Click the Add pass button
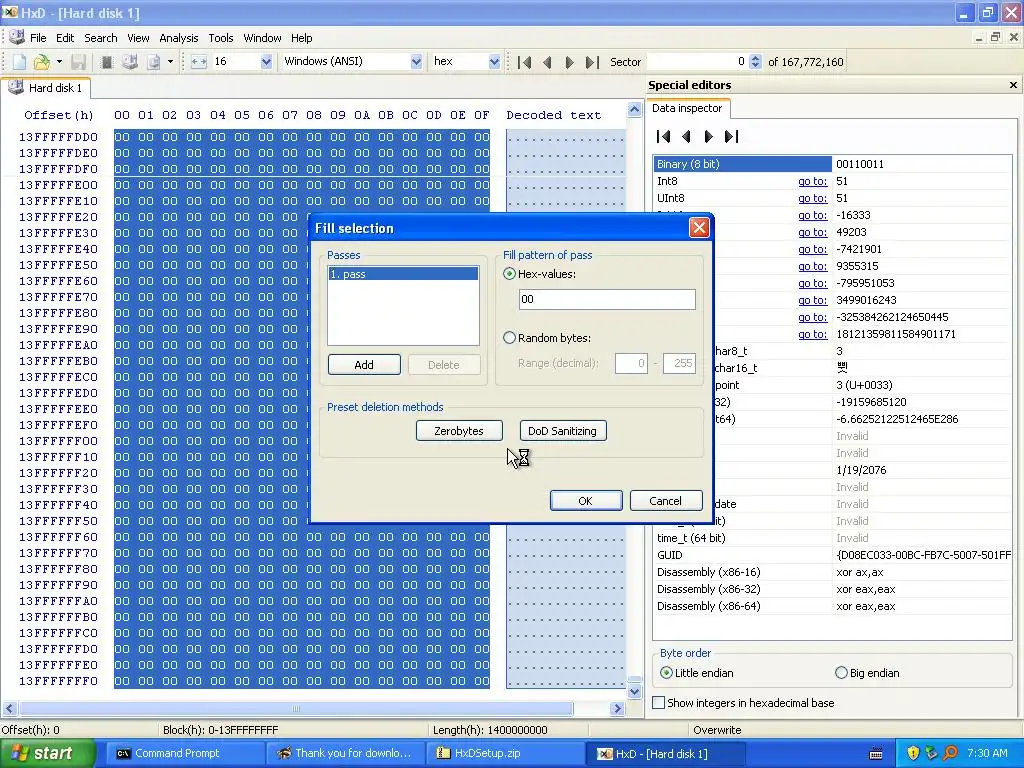1024x768 pixels. coord(364,364)
